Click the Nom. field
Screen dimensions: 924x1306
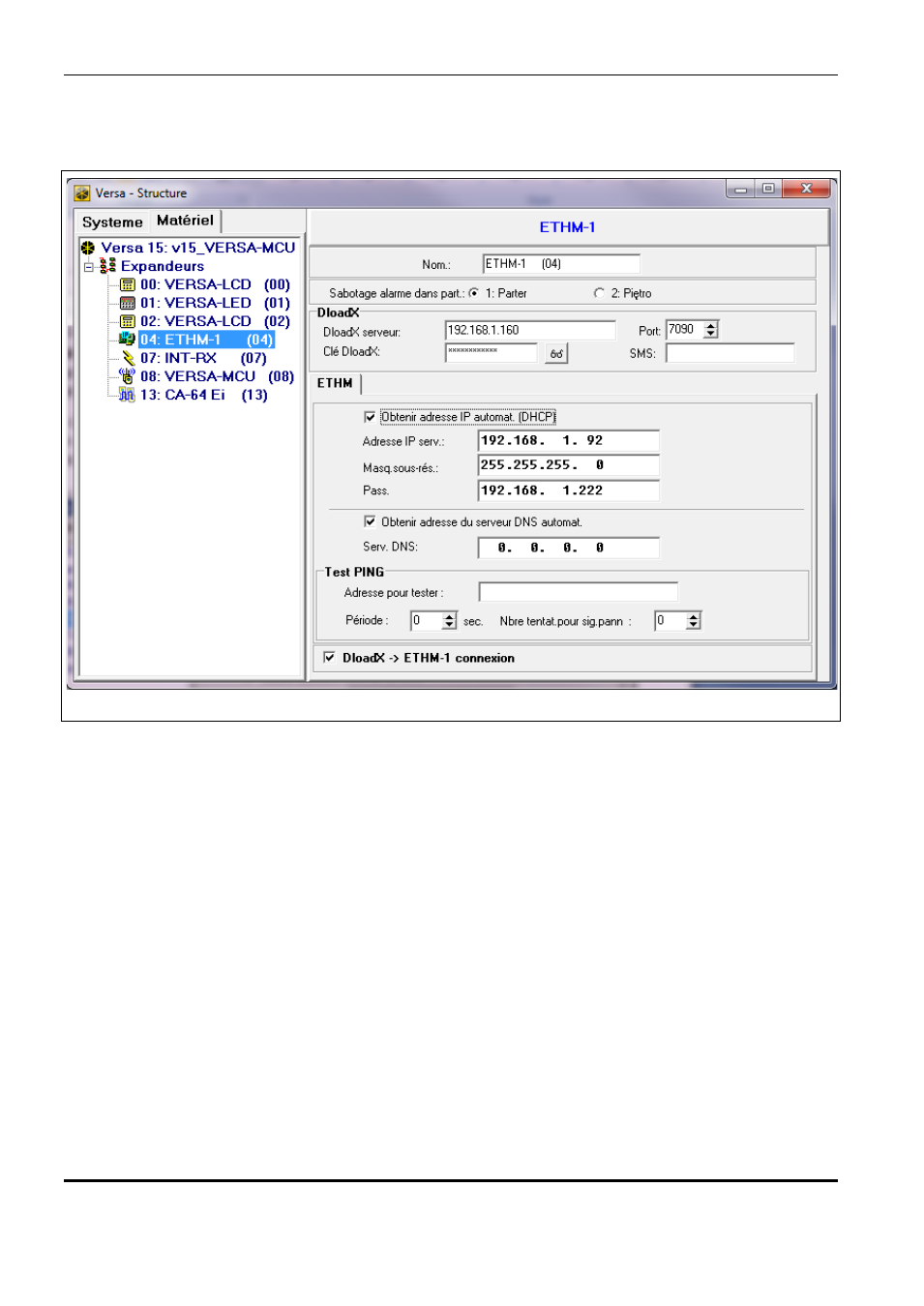coord(561,264)
